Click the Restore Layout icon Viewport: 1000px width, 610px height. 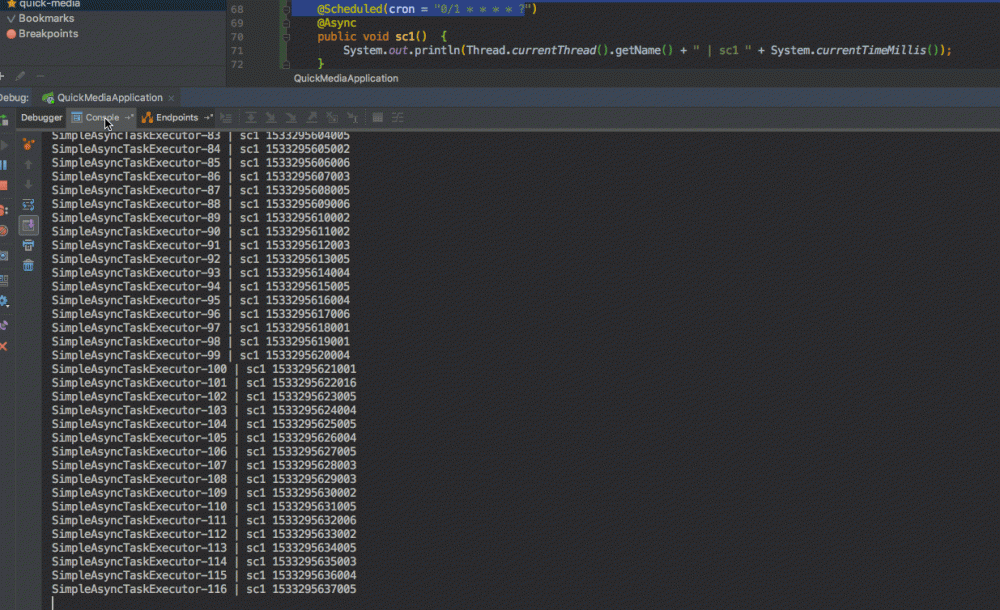4,280
